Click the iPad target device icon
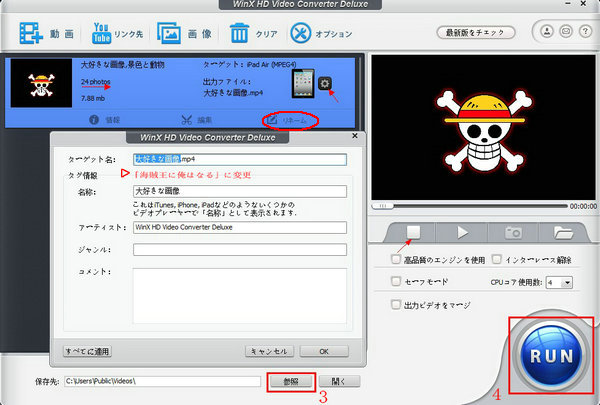600x405 pixels. coord(303,83)
